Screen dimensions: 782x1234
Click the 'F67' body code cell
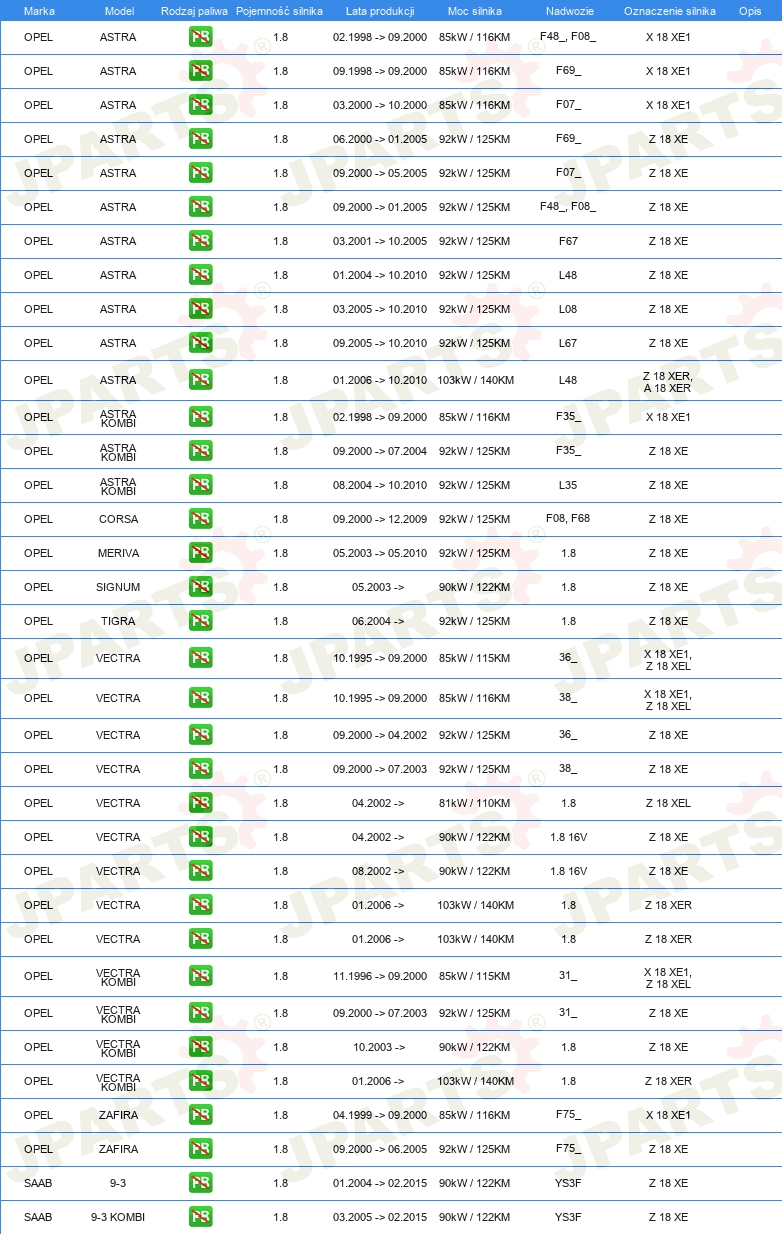click(568, 241)
